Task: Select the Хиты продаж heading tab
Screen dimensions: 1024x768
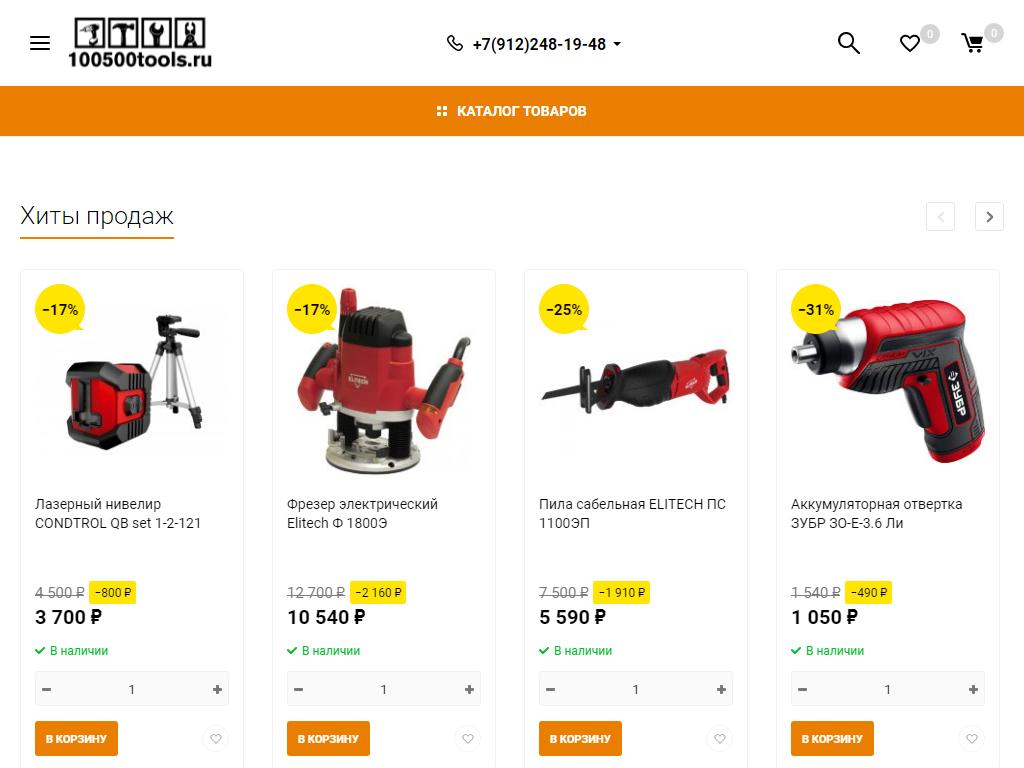Action: pyautogui.click(x=97, y=216)
